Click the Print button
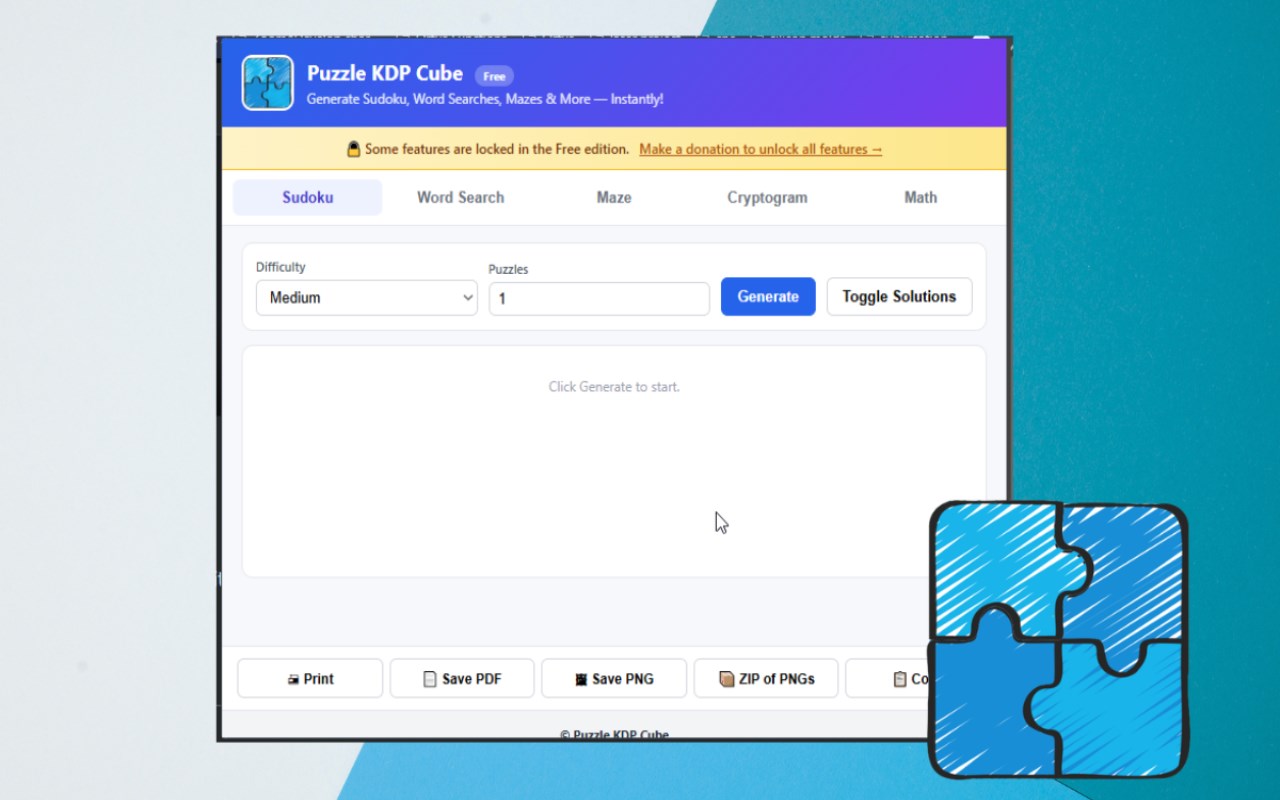Viewport: 1280px width, 800px height. tap(310, 678)
